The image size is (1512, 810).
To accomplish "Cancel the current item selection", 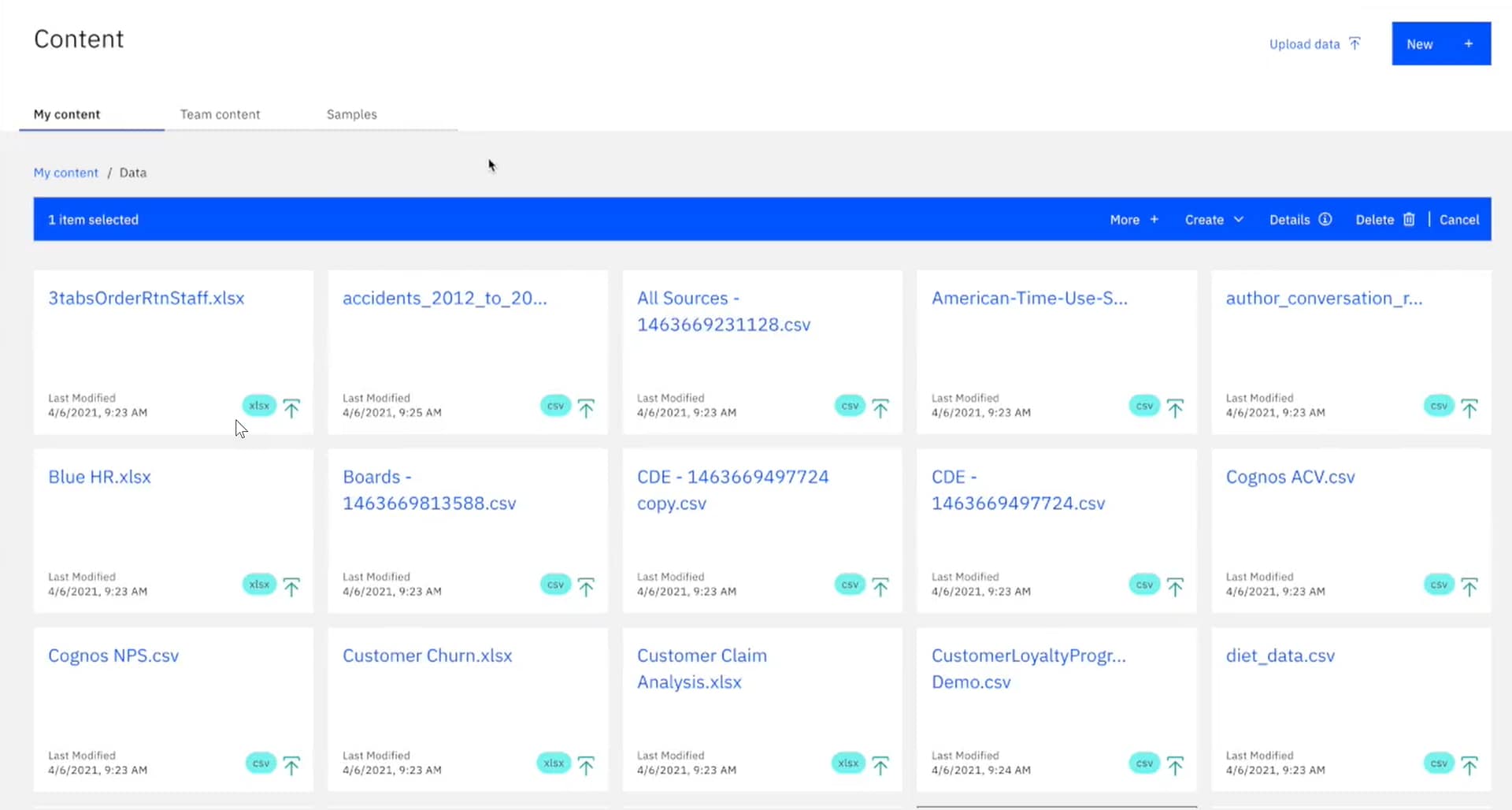I will [x=1458, y=220].
